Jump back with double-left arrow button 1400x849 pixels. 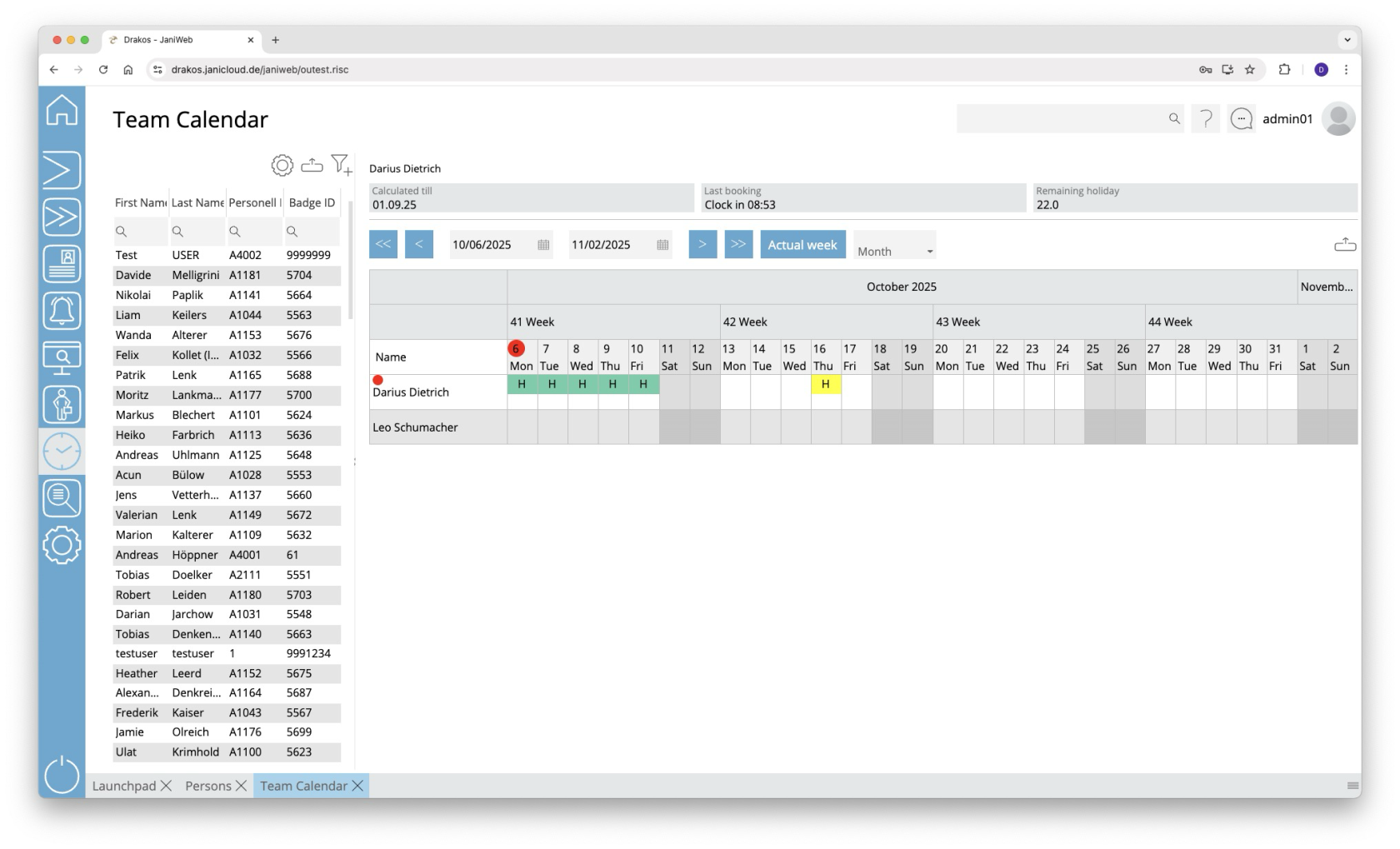(x=383, y=245)
